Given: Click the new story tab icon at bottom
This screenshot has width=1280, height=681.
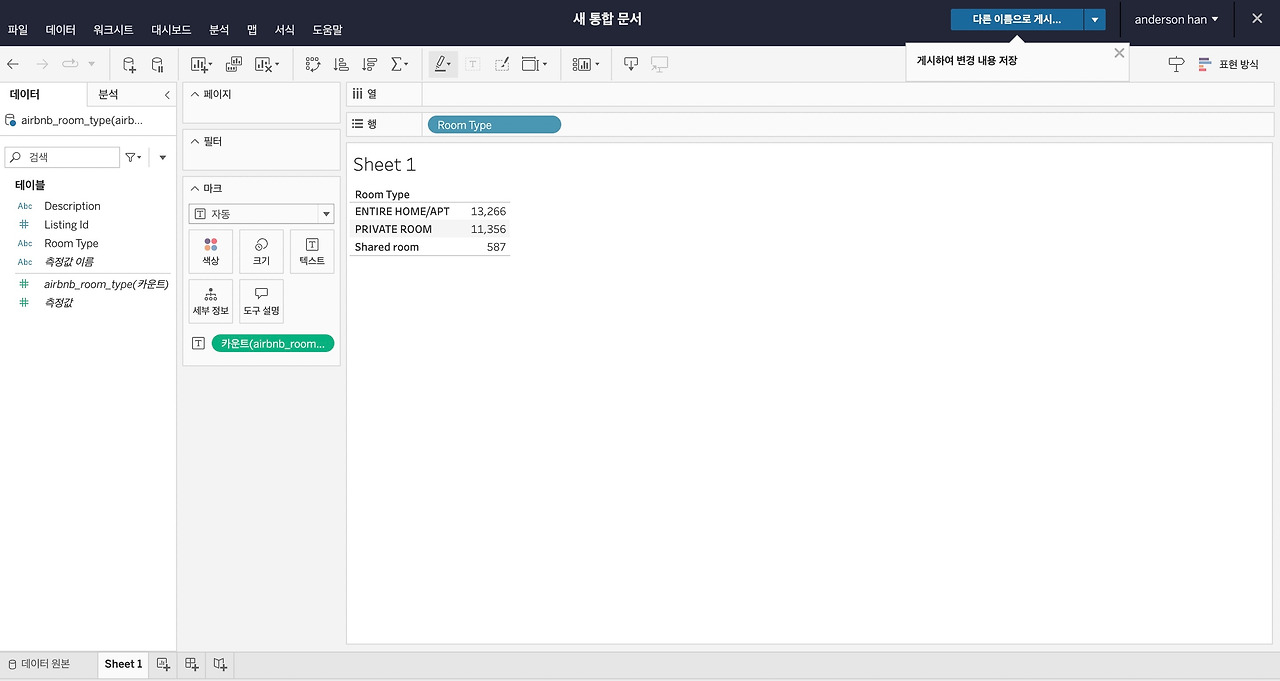Looking at the screenshot, I should (220, 664).
